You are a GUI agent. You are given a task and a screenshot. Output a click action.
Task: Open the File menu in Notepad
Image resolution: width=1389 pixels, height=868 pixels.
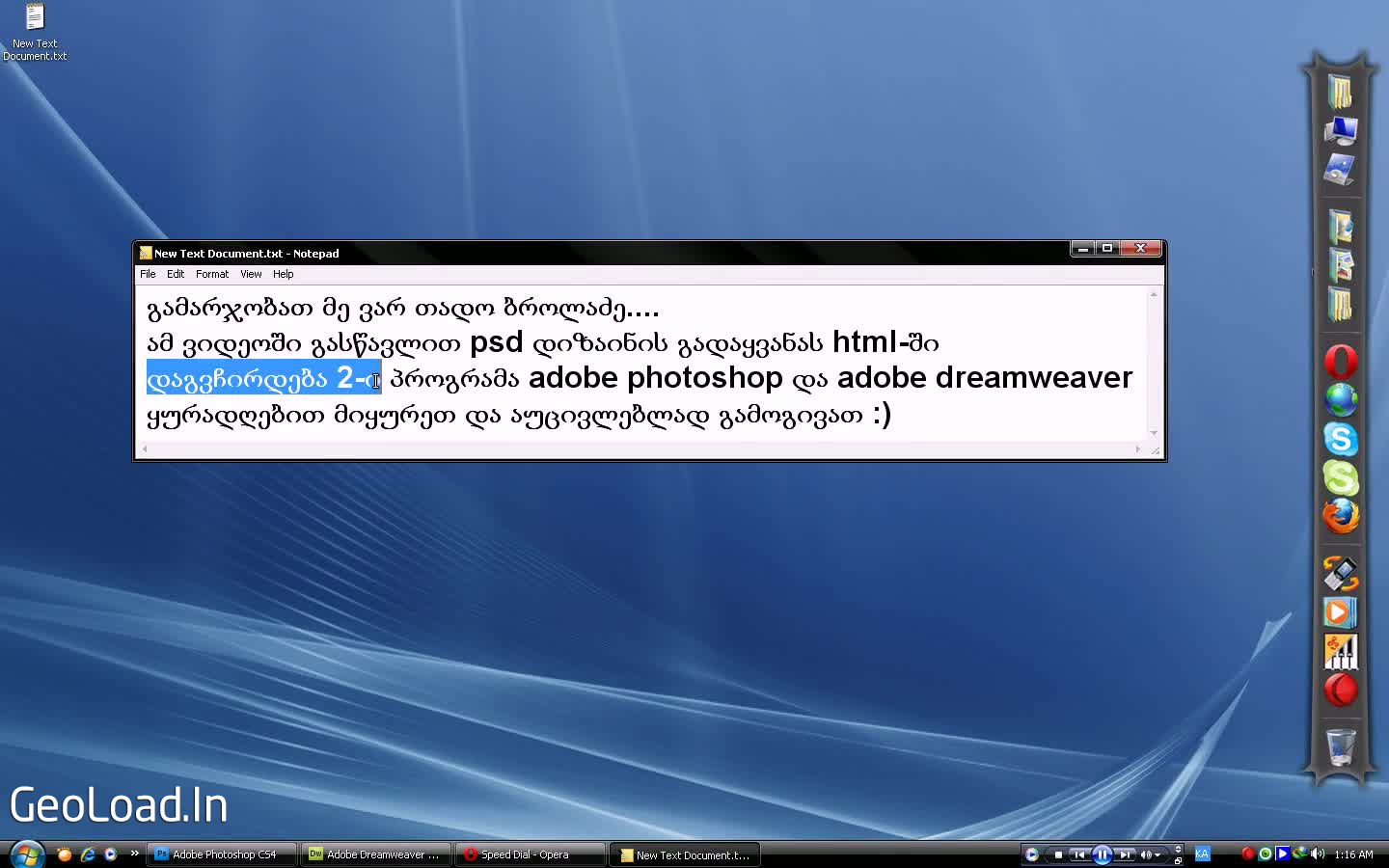click(148, 274)
